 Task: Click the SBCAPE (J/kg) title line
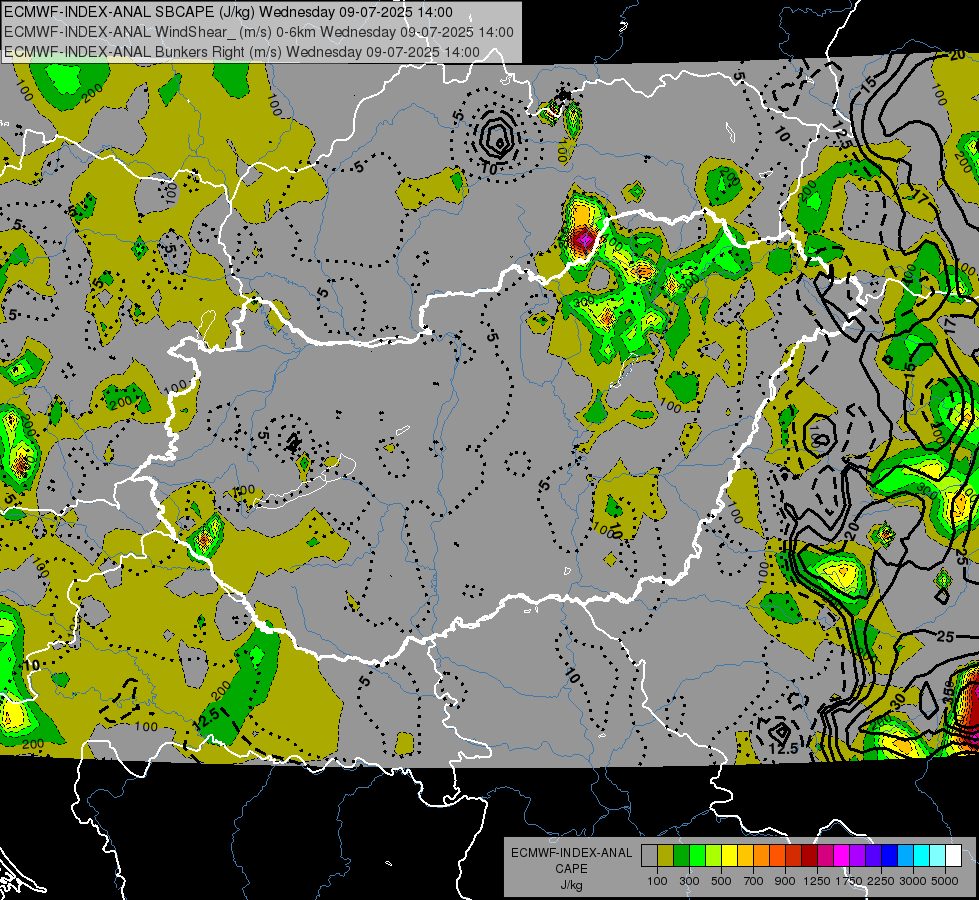(228, 12)
